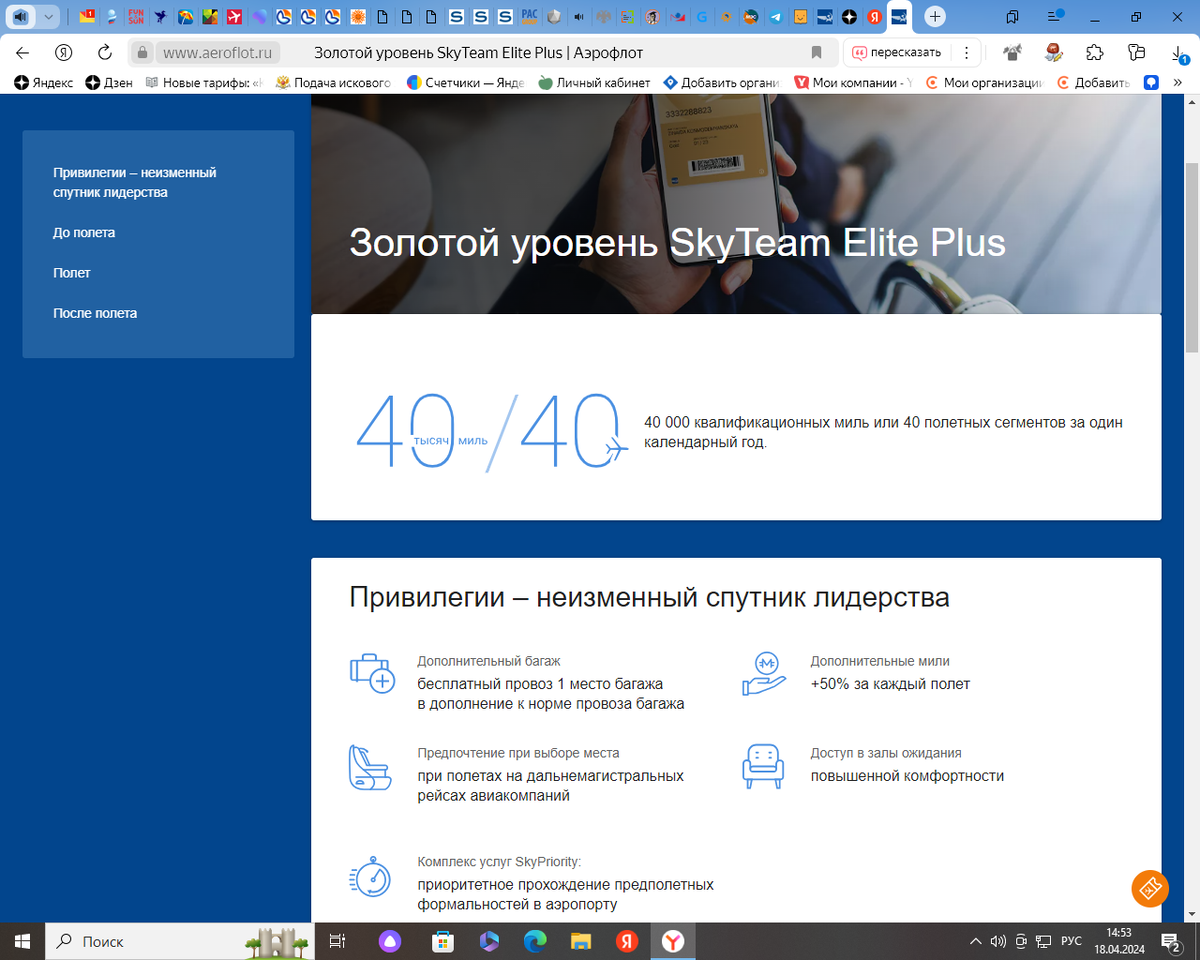Open File Explorer from the taskbar
The width and height of the screenshot is (1200, 960).
tap(581, 941)
